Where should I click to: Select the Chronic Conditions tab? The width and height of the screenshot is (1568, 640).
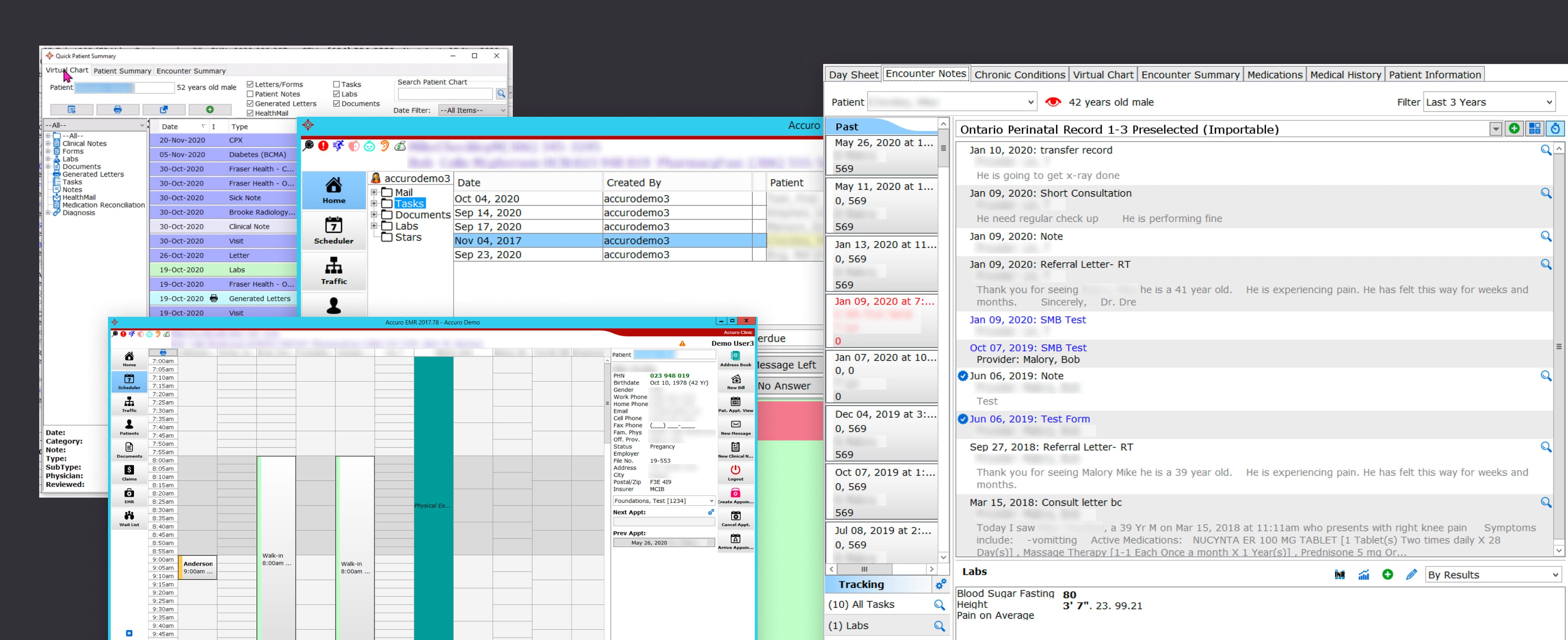pyautogui.click(x=1020, y=74)
